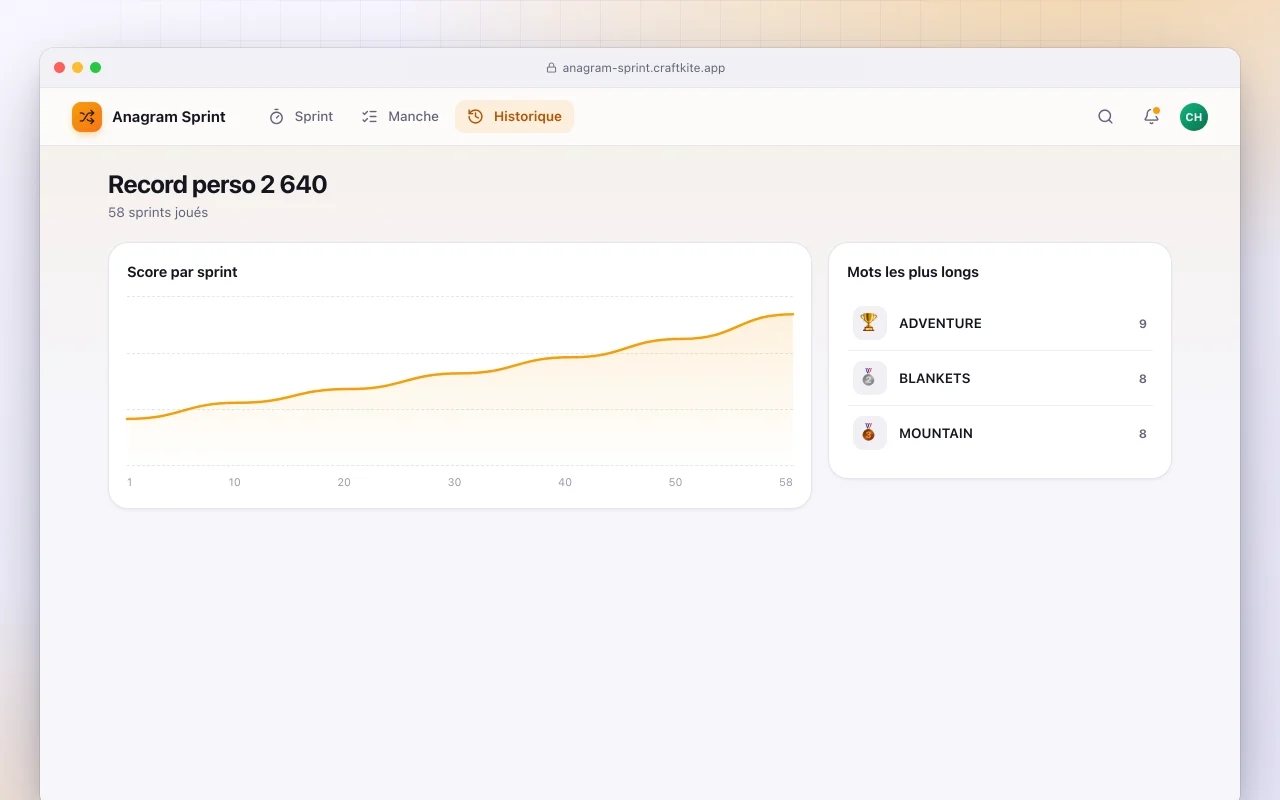Click the chart near sprint 30 label
The height and width of the screenshot is (800, 1280).
(454, 482)
